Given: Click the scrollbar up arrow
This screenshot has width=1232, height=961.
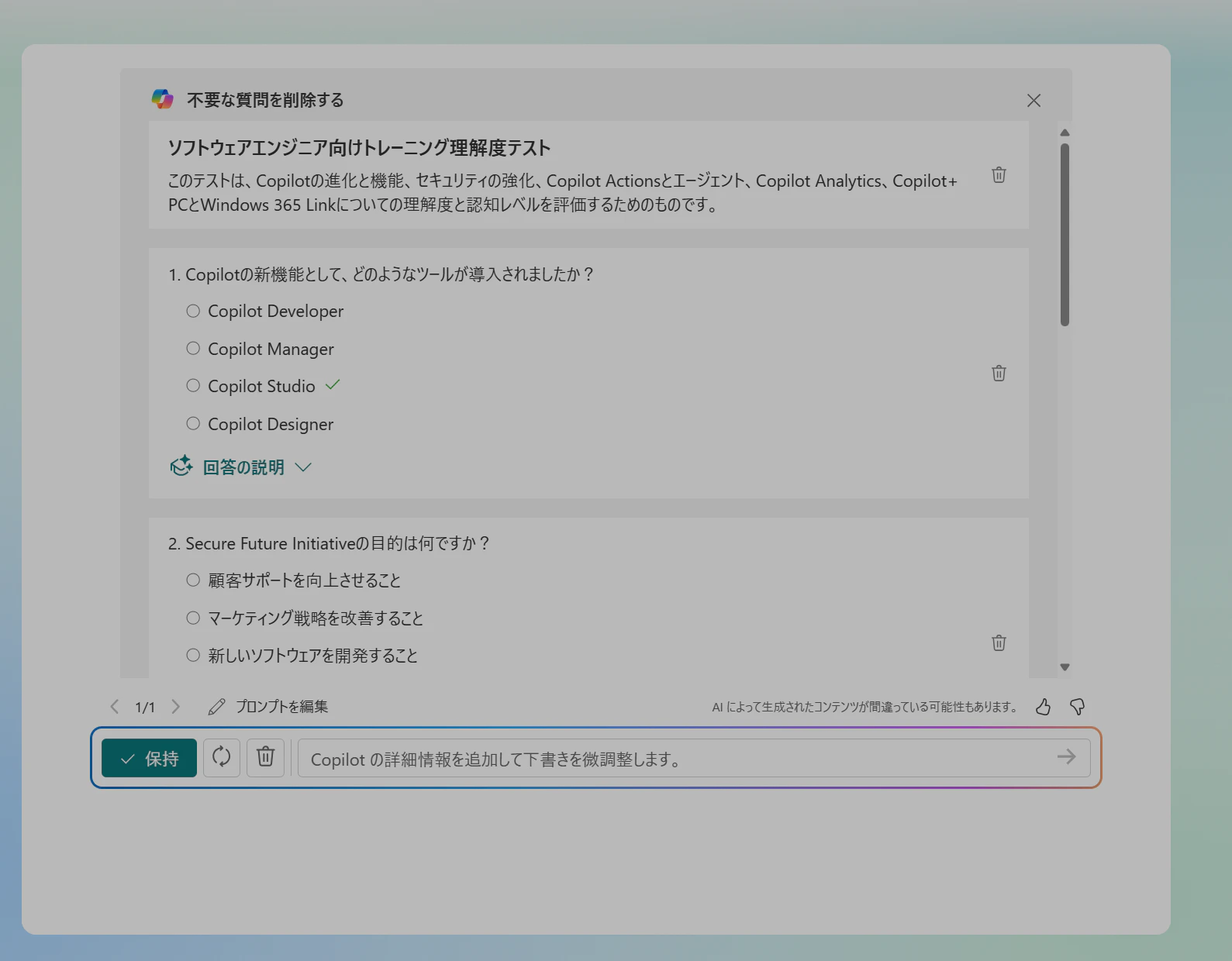Looking at the screenshot, I should (1065, 133).
